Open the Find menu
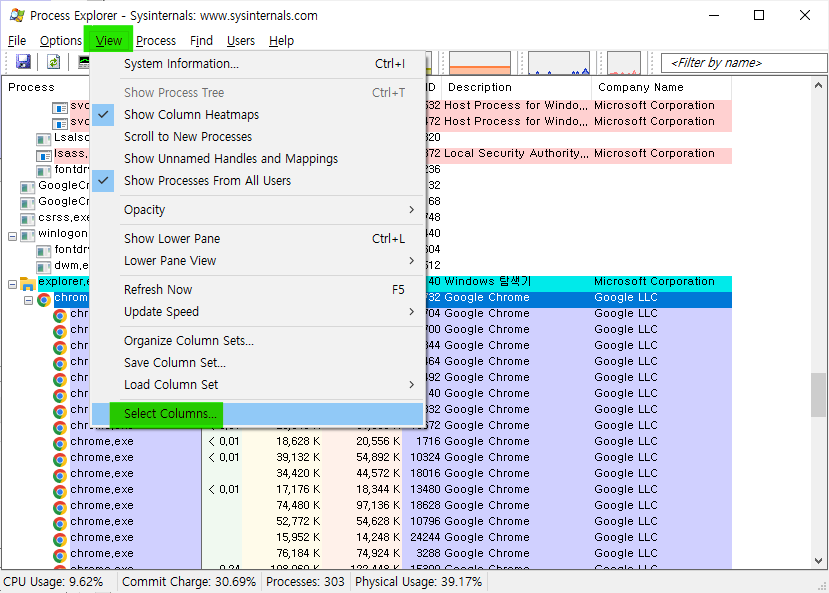This screenshot has width=829, height=593. point(201,41)
